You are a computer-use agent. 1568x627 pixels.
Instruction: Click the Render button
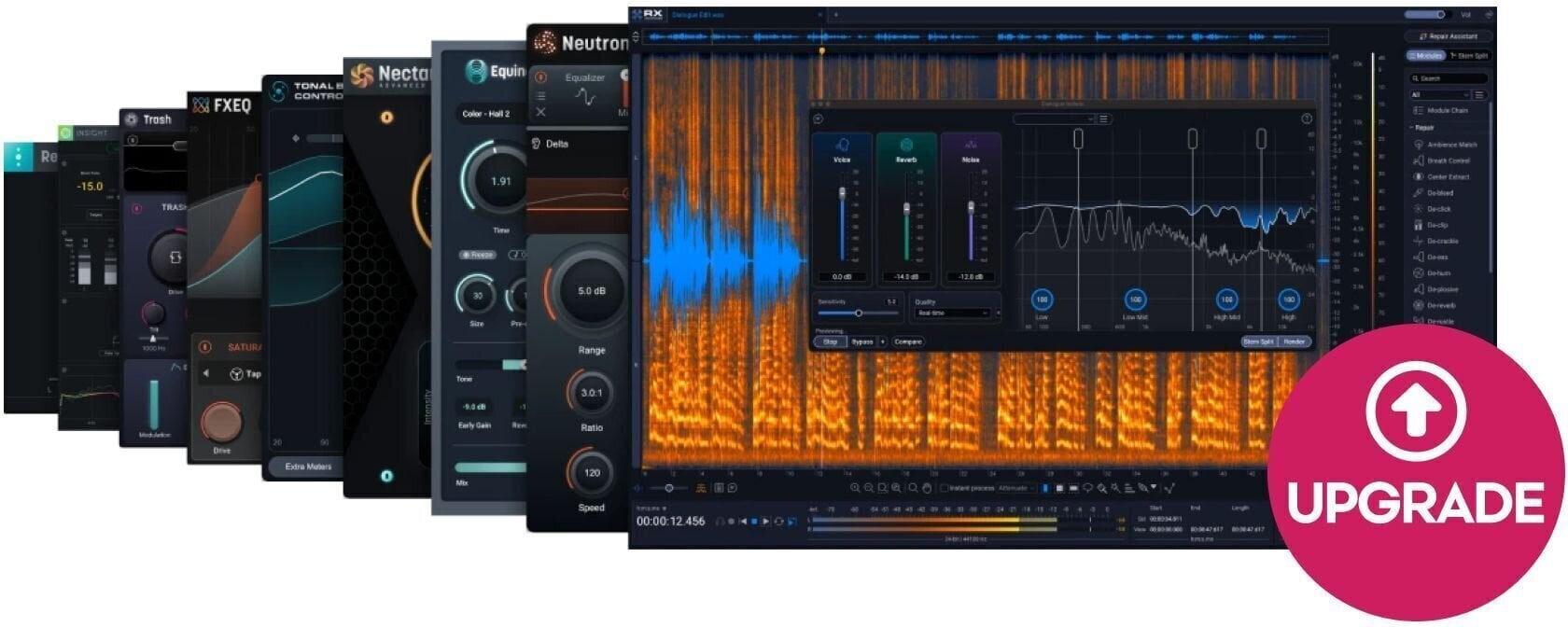[1295, 341]
